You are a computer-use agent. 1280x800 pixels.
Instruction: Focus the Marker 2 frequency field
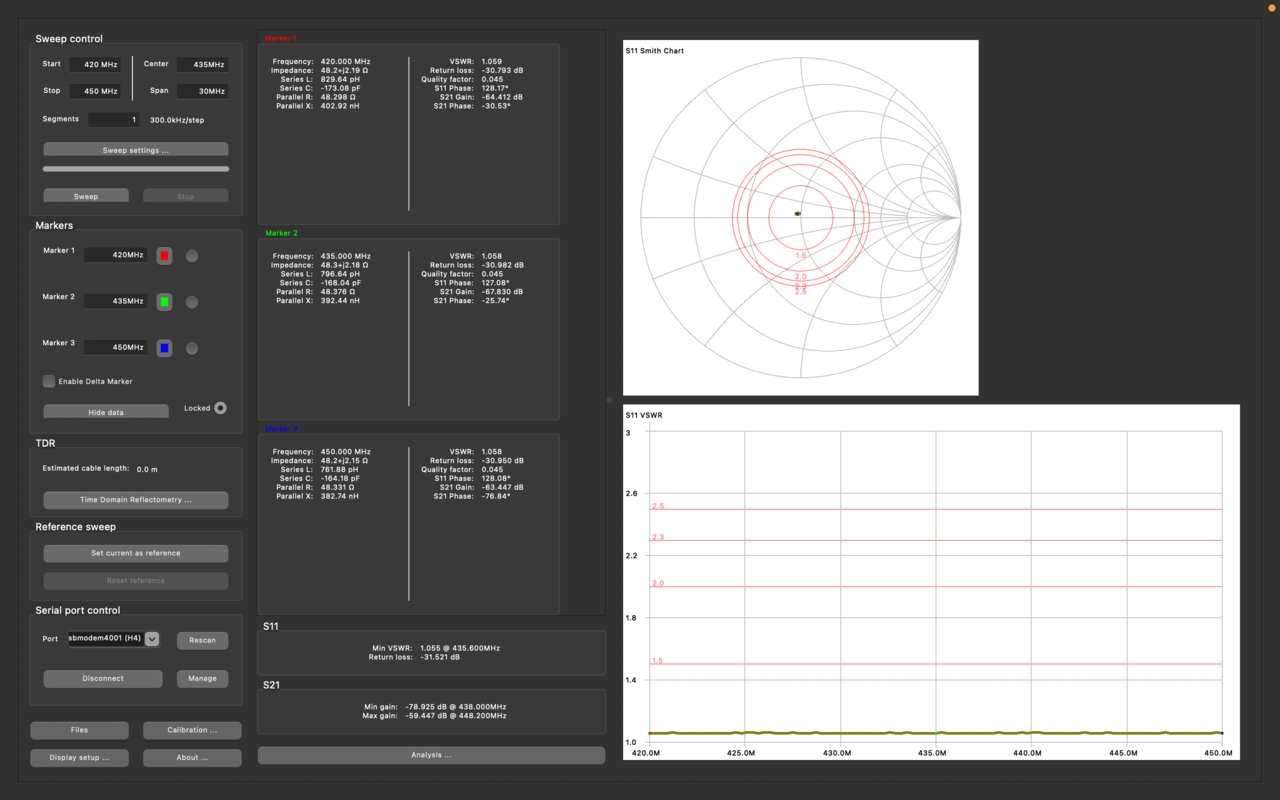click(x=115, y=301)
